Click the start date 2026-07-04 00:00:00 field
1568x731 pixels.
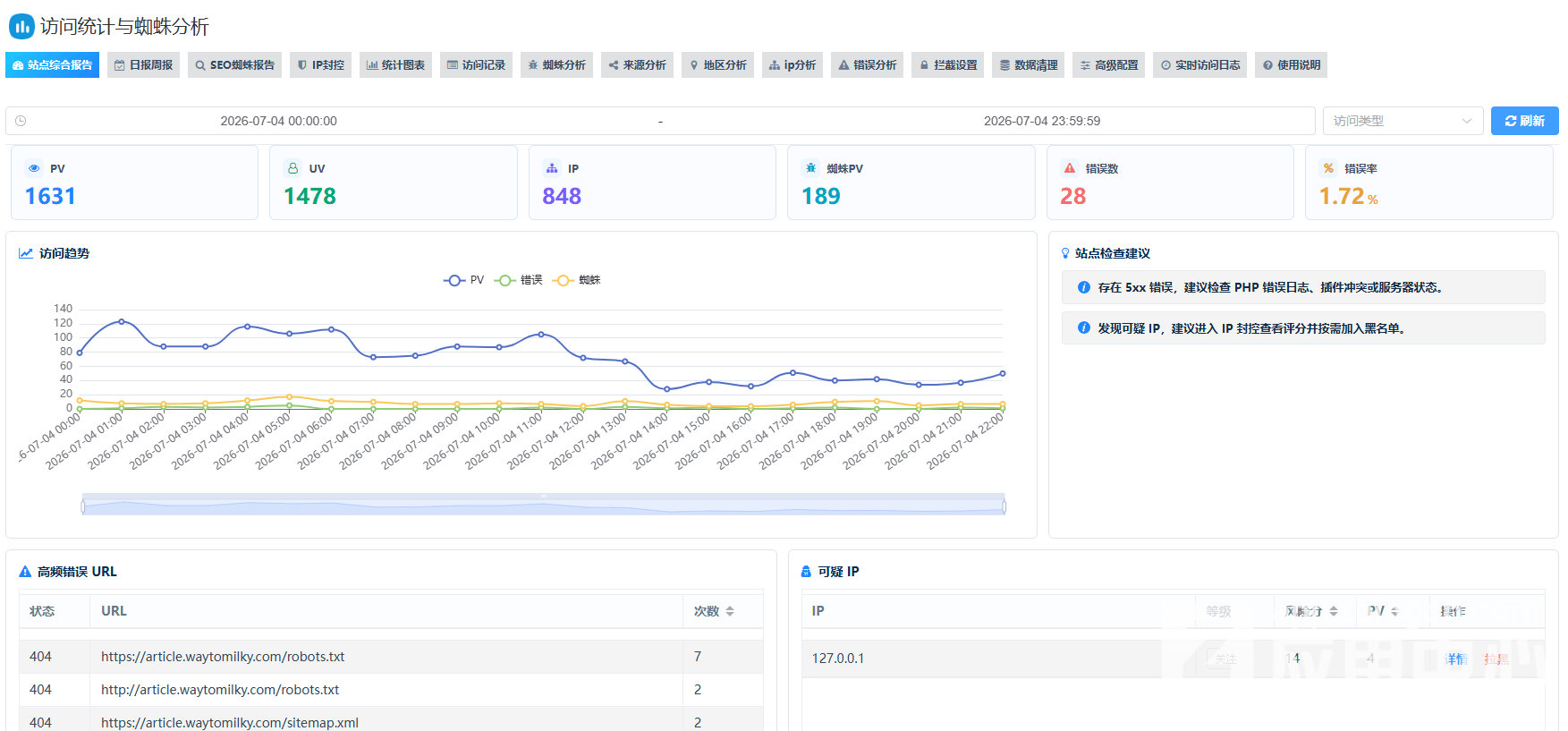(x=278, y=121)
